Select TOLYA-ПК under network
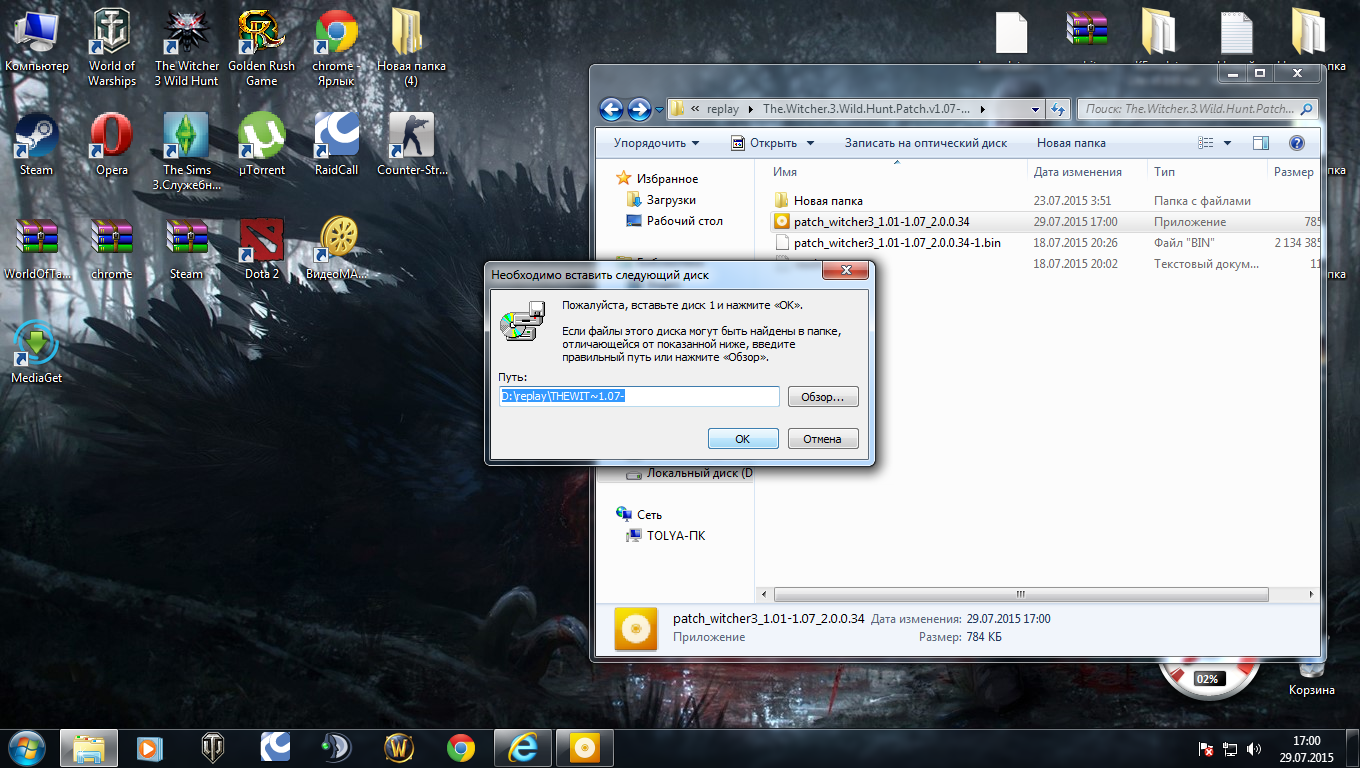The width and height of the screenshot is (1360, 768). (x=666, y=536)
